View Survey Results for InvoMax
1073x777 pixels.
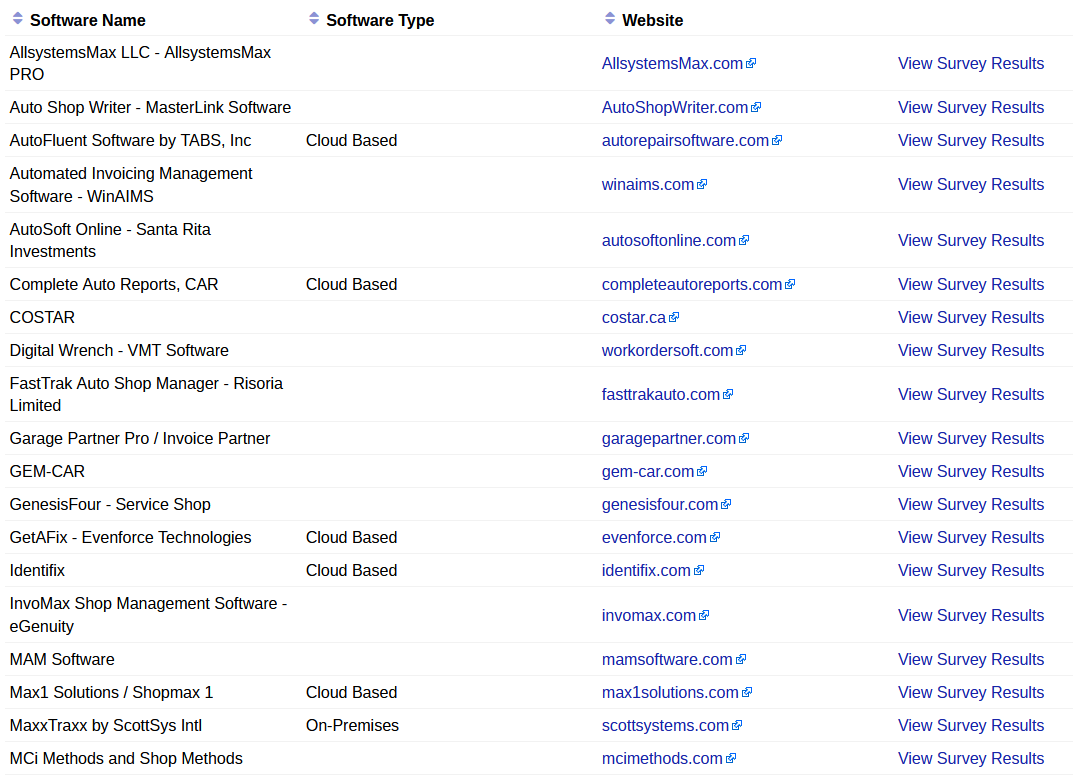970,615
